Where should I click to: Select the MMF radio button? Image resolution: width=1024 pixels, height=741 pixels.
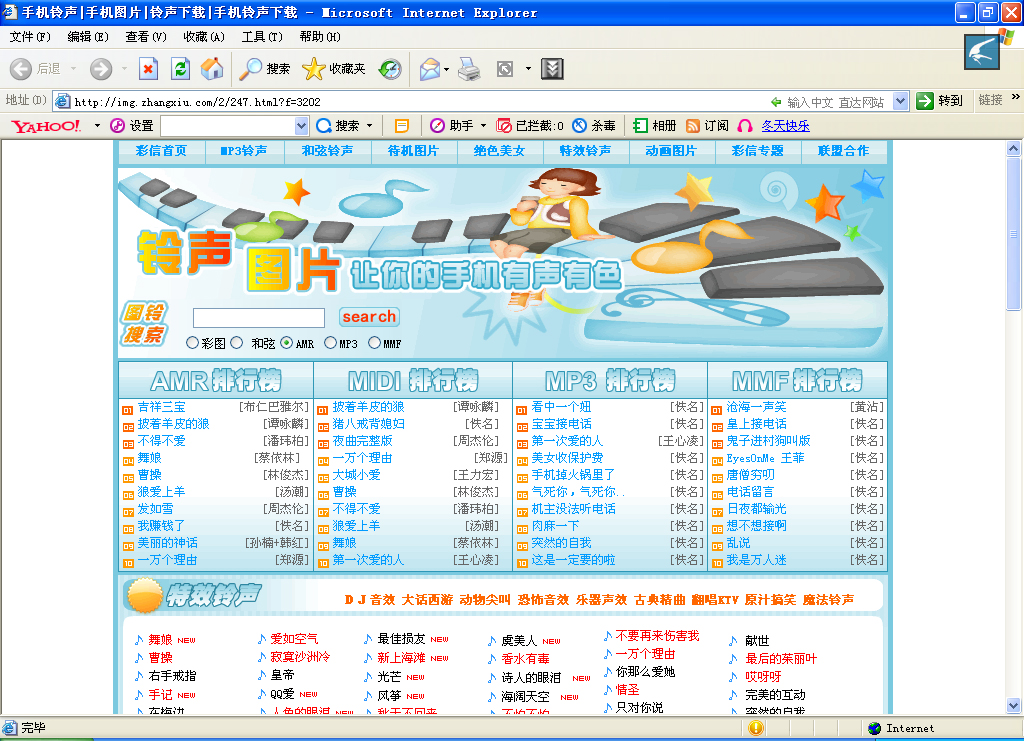[374, 343]
